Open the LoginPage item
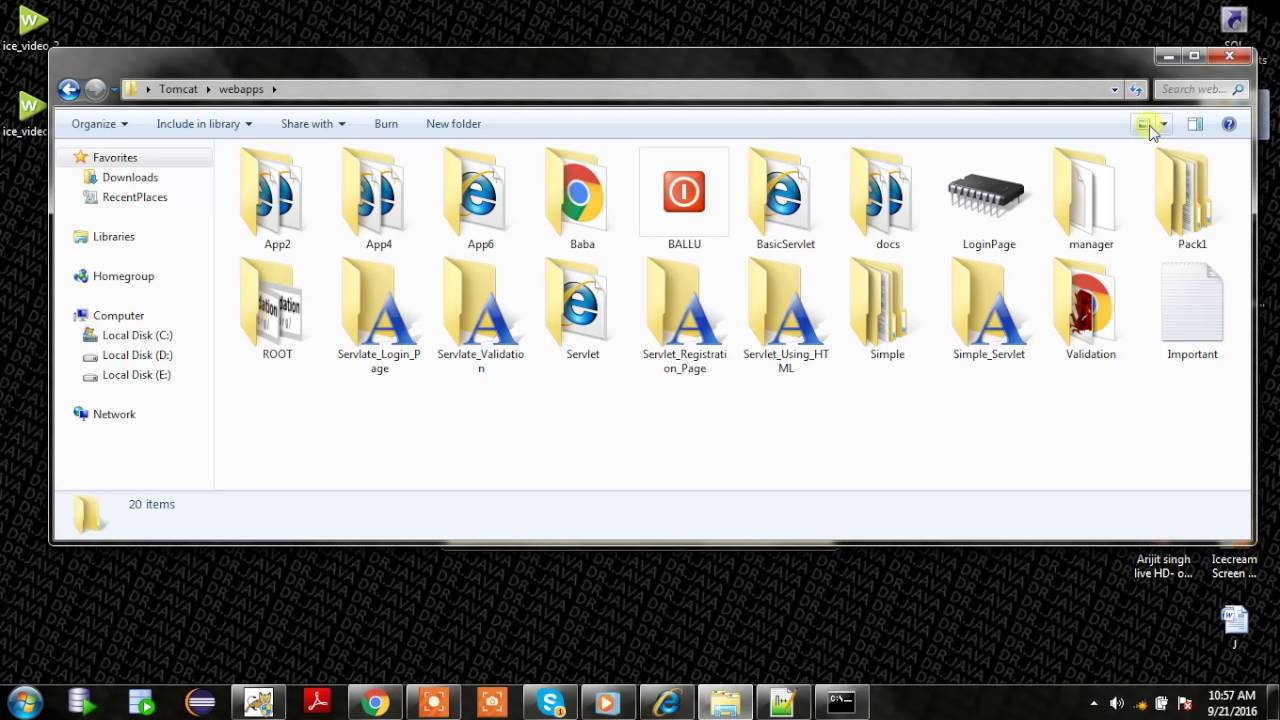The width and height of the screenshot is (1280, 720). (989, 199)
